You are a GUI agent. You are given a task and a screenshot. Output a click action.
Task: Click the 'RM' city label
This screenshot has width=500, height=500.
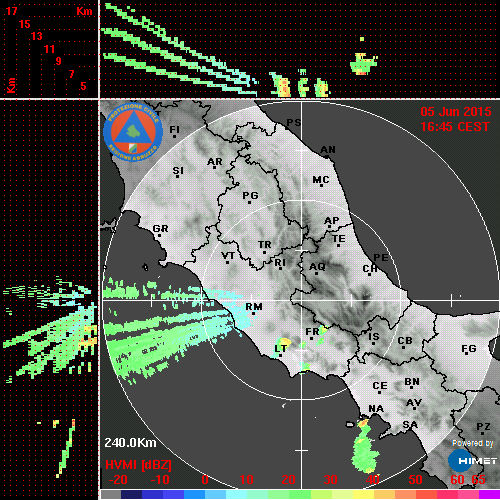click(x=254, y=307)
